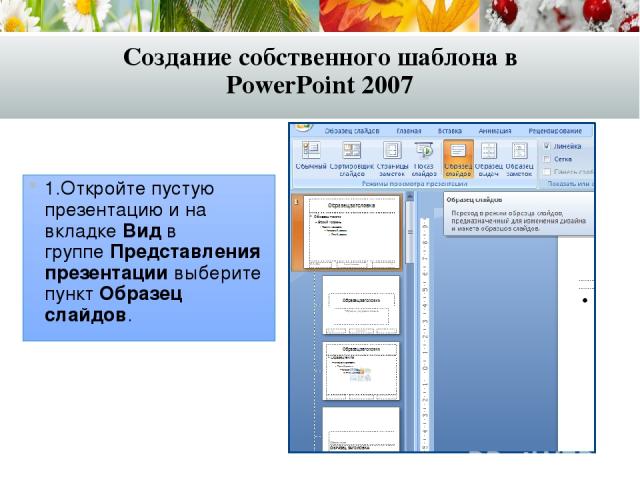
Task: Open the Главная ribbon tab
Action: pos(409,131)
